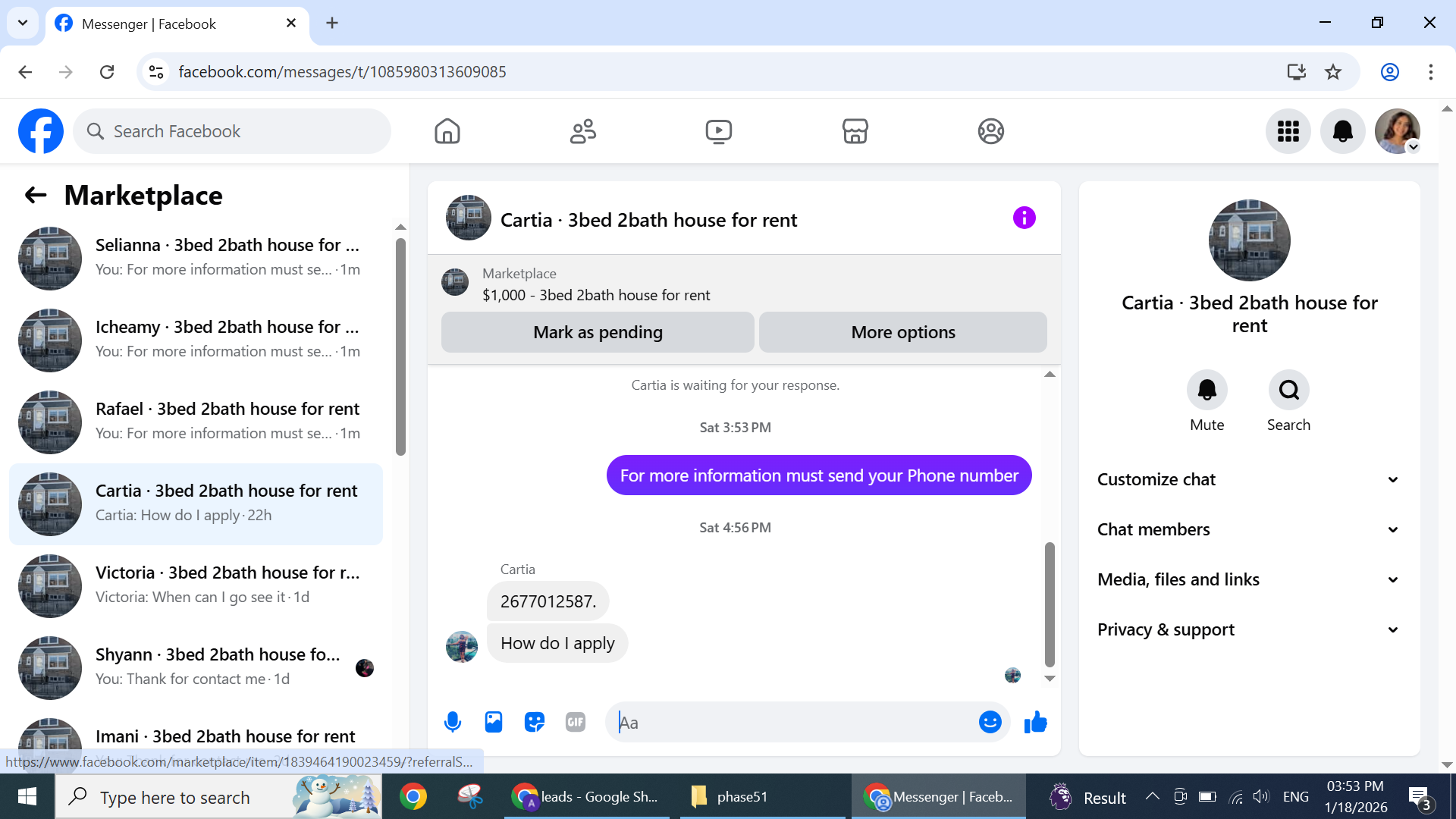Image resolution: width=1456 pixels, height=819 pixels.
Task: Open the GIF picker
Action: point(576,722)
